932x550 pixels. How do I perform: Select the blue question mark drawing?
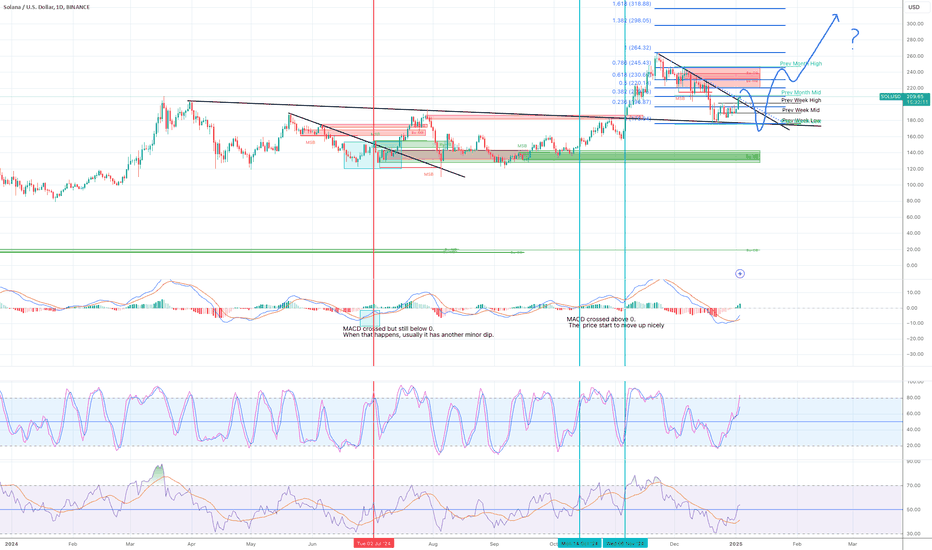point(854,39)
